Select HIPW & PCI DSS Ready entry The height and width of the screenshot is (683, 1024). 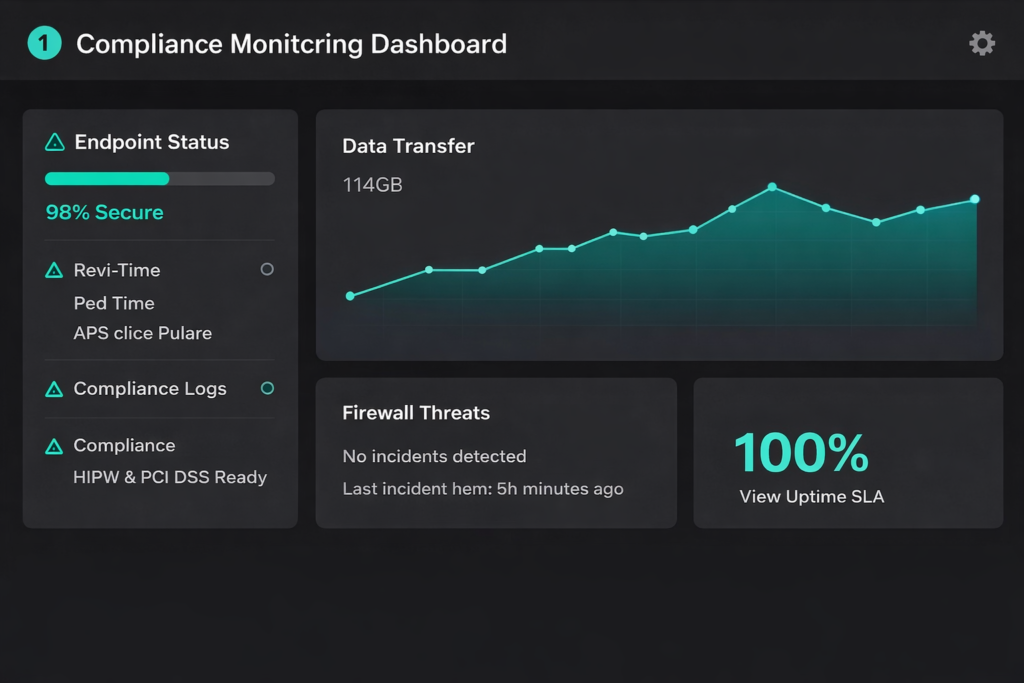click(x=170, y=477)
